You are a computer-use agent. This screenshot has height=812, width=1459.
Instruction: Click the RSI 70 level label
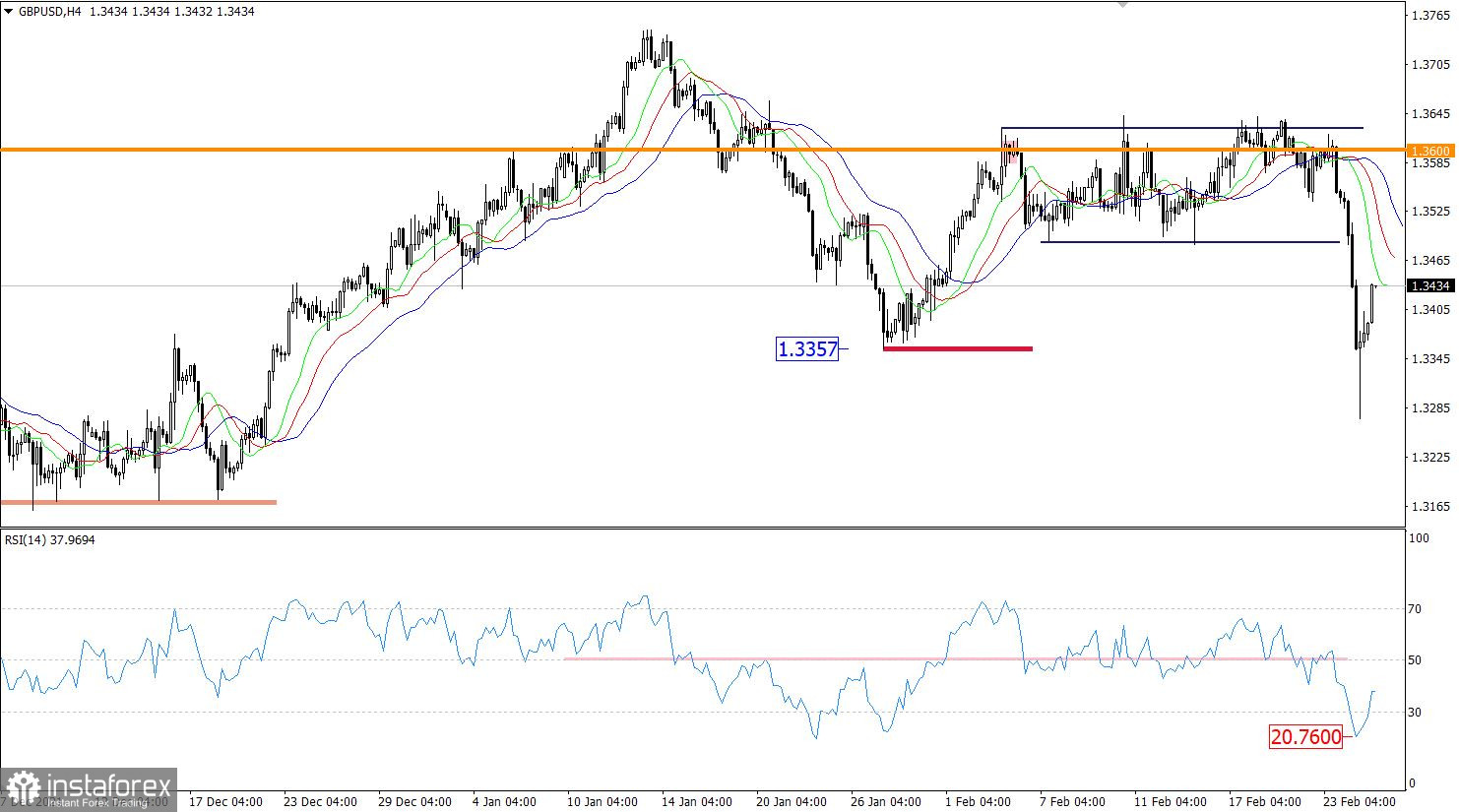coord(1414,609)
